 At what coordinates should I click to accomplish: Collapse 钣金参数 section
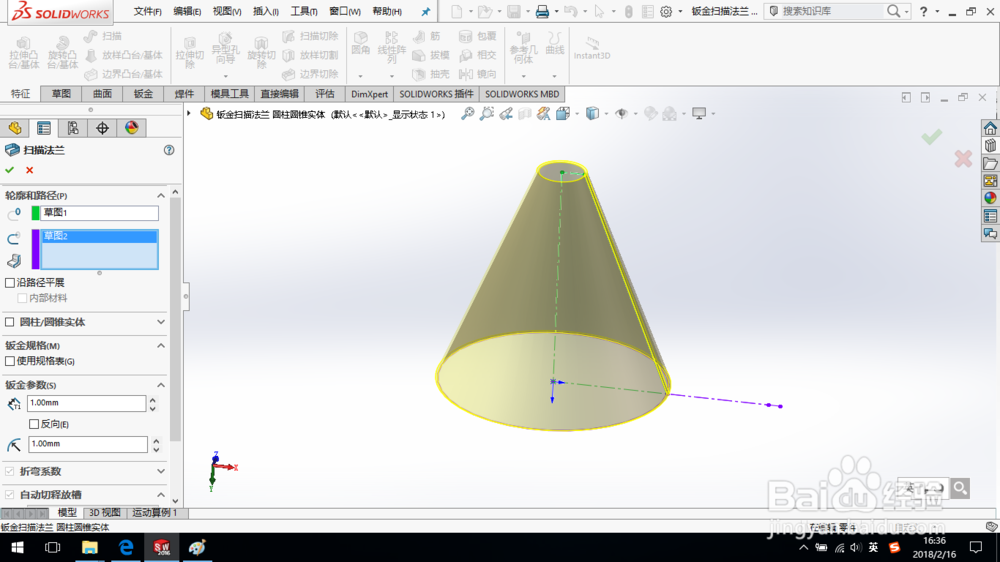coord(161,385)
